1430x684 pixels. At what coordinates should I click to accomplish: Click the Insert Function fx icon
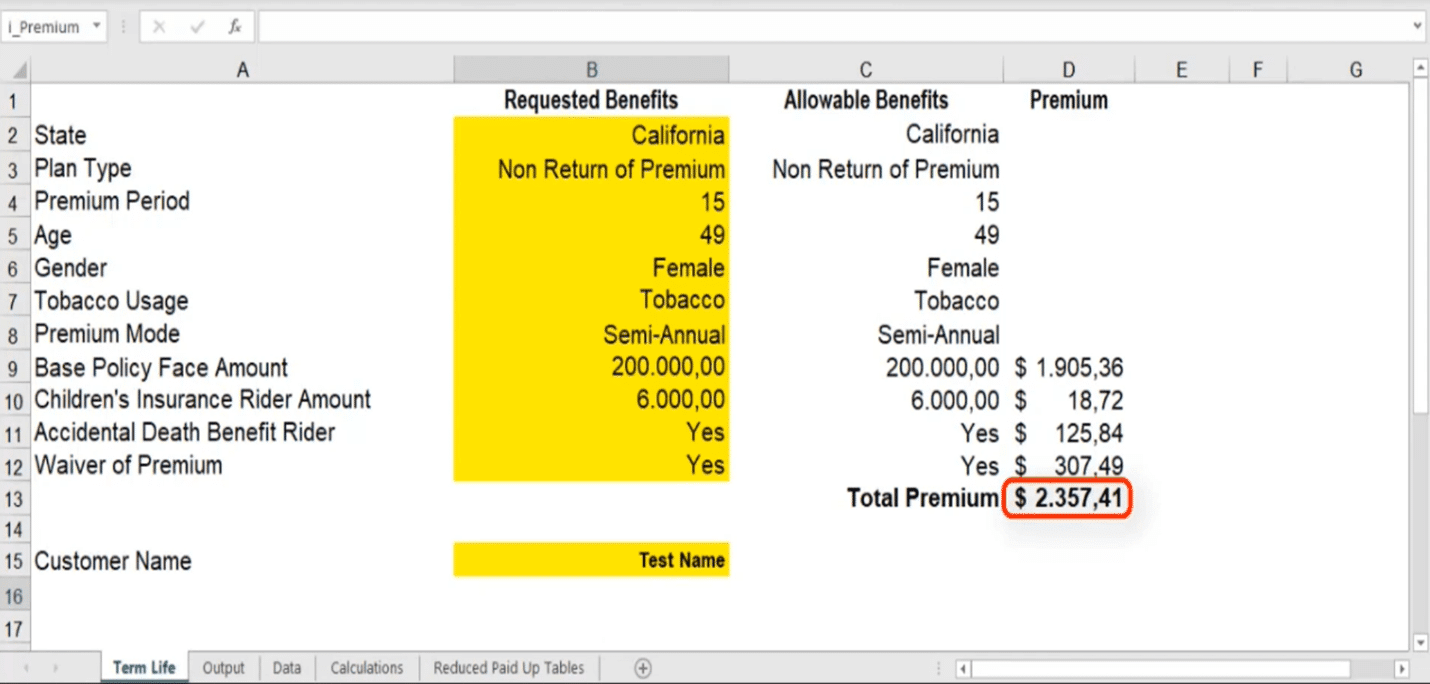pyautogui.click(x=234, y=27)
